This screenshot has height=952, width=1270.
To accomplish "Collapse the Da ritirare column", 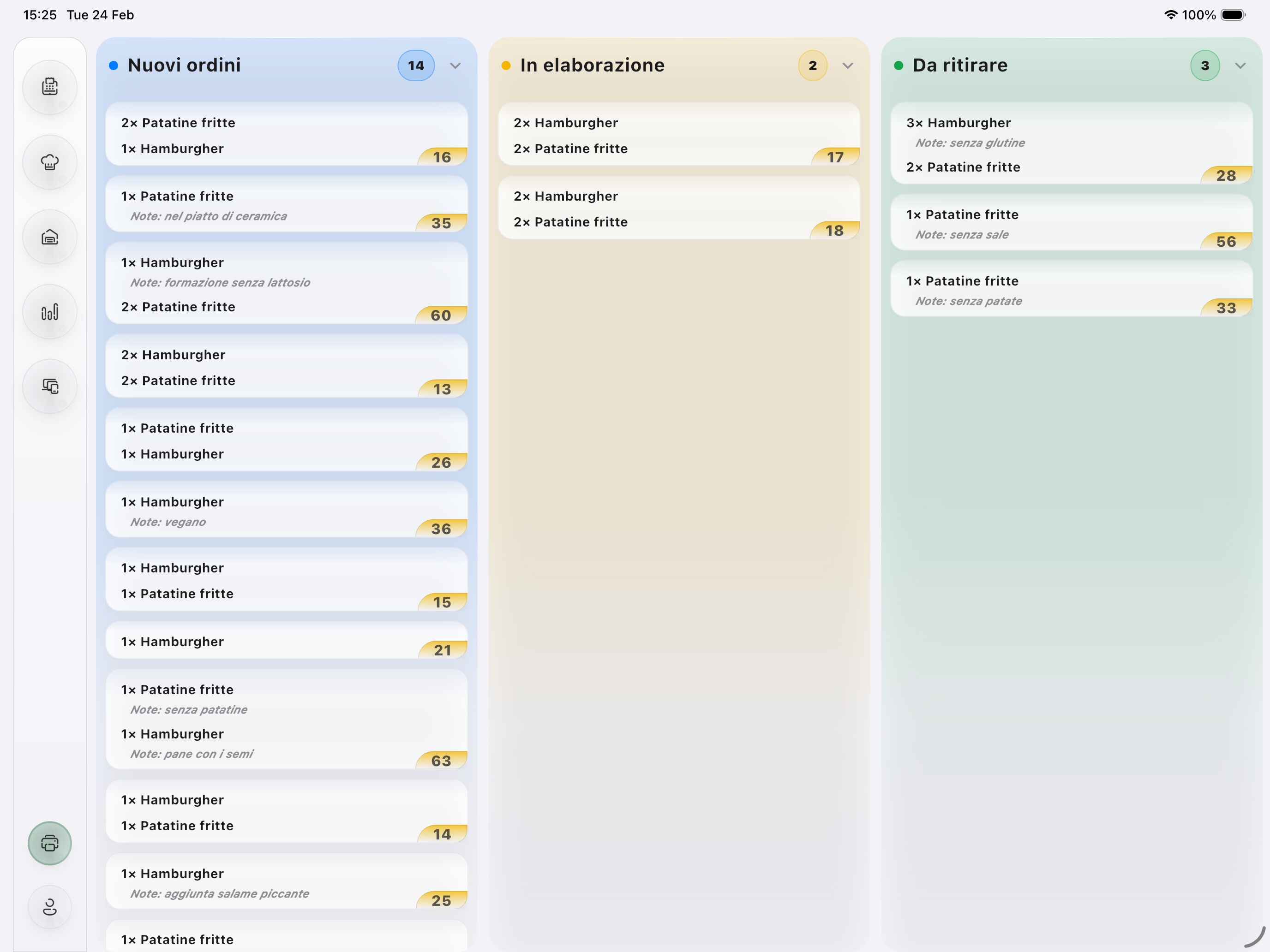I will pos(1241,65).
